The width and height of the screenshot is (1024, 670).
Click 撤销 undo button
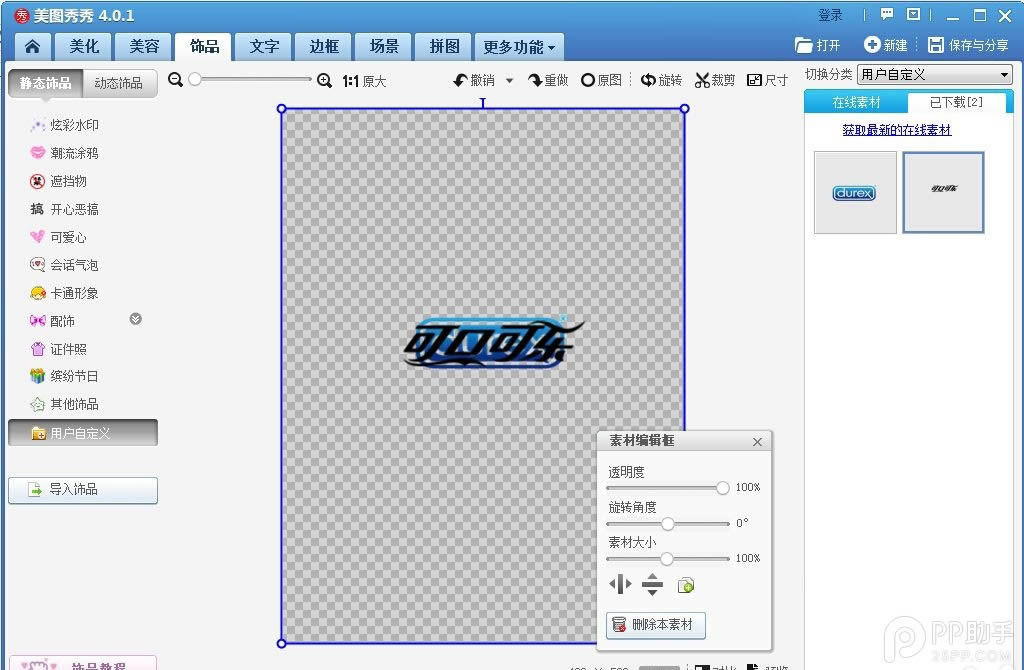coord(474,80)
